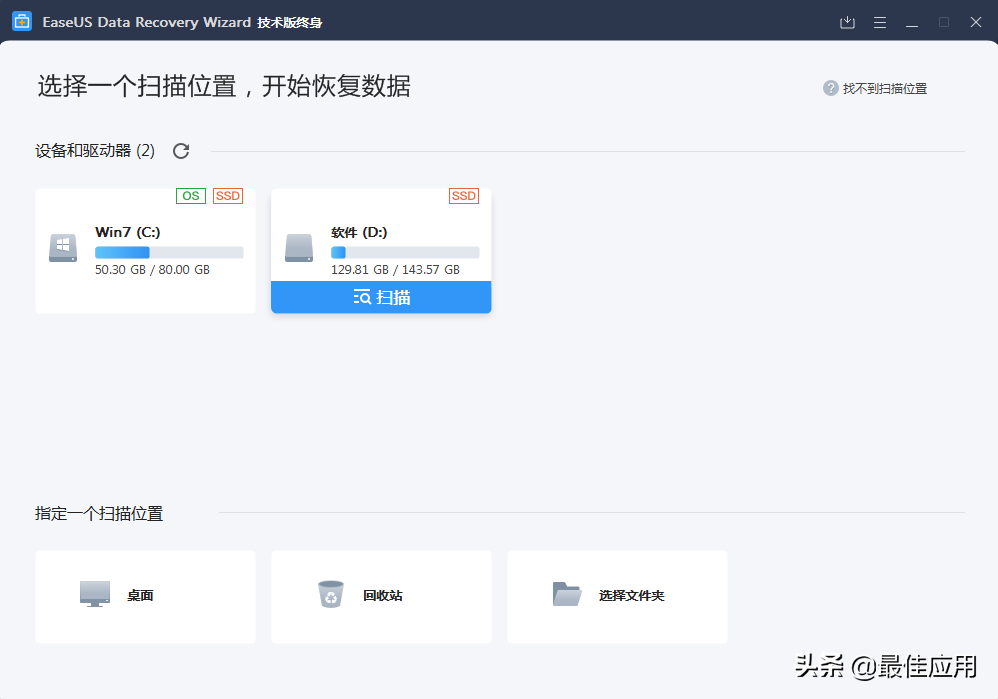The image size is (998, 699).
Task: Click the question mark help icon
Action: pyautogui.click(x=831, y=88)
